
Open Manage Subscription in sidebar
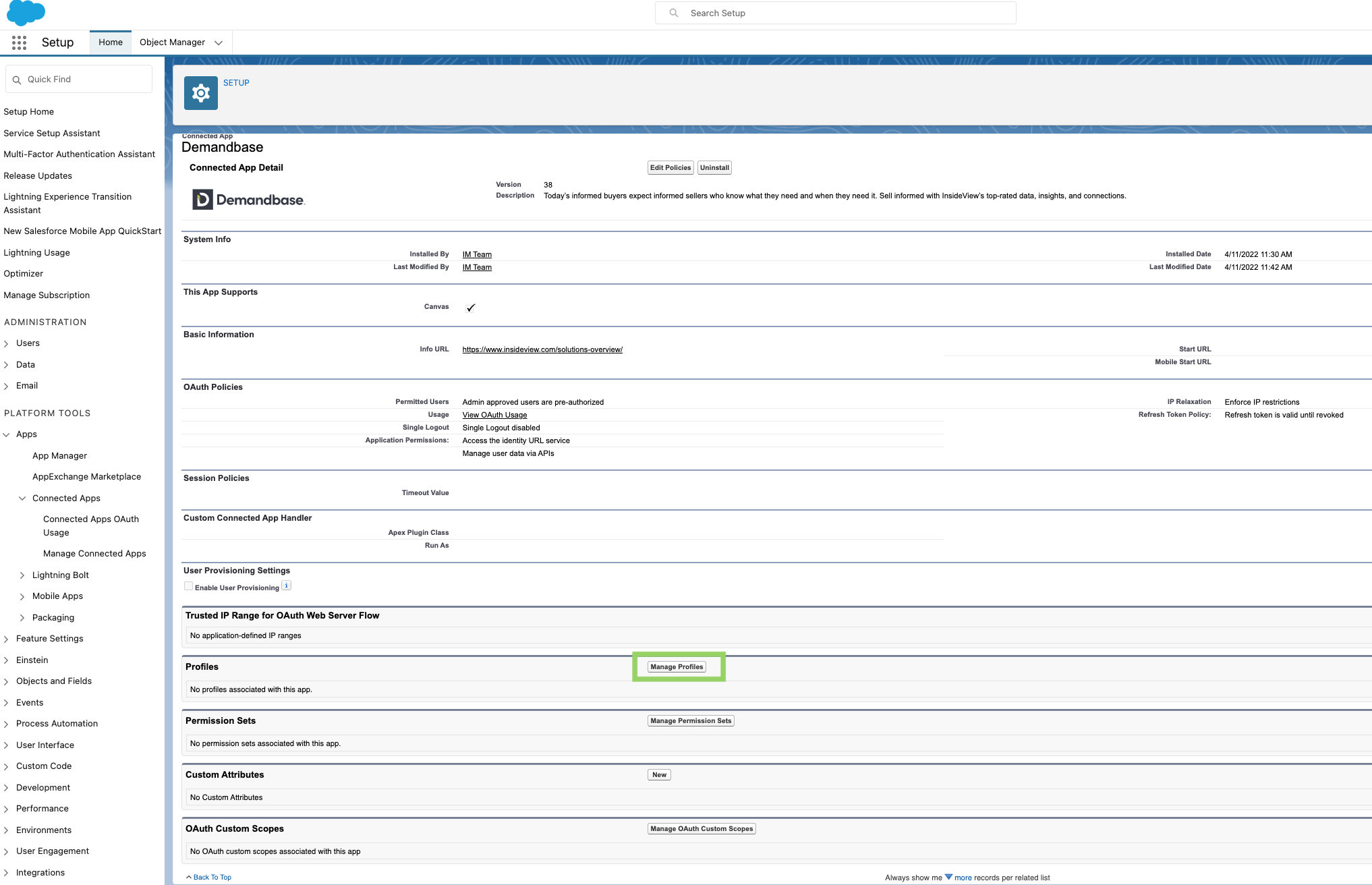point(47,295)
